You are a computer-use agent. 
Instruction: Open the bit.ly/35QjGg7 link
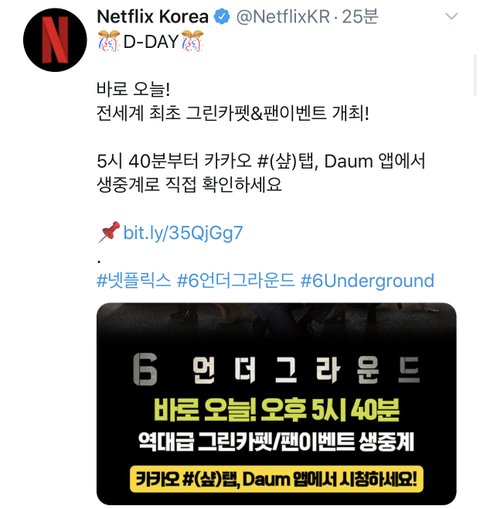click(x=183, y=232)
